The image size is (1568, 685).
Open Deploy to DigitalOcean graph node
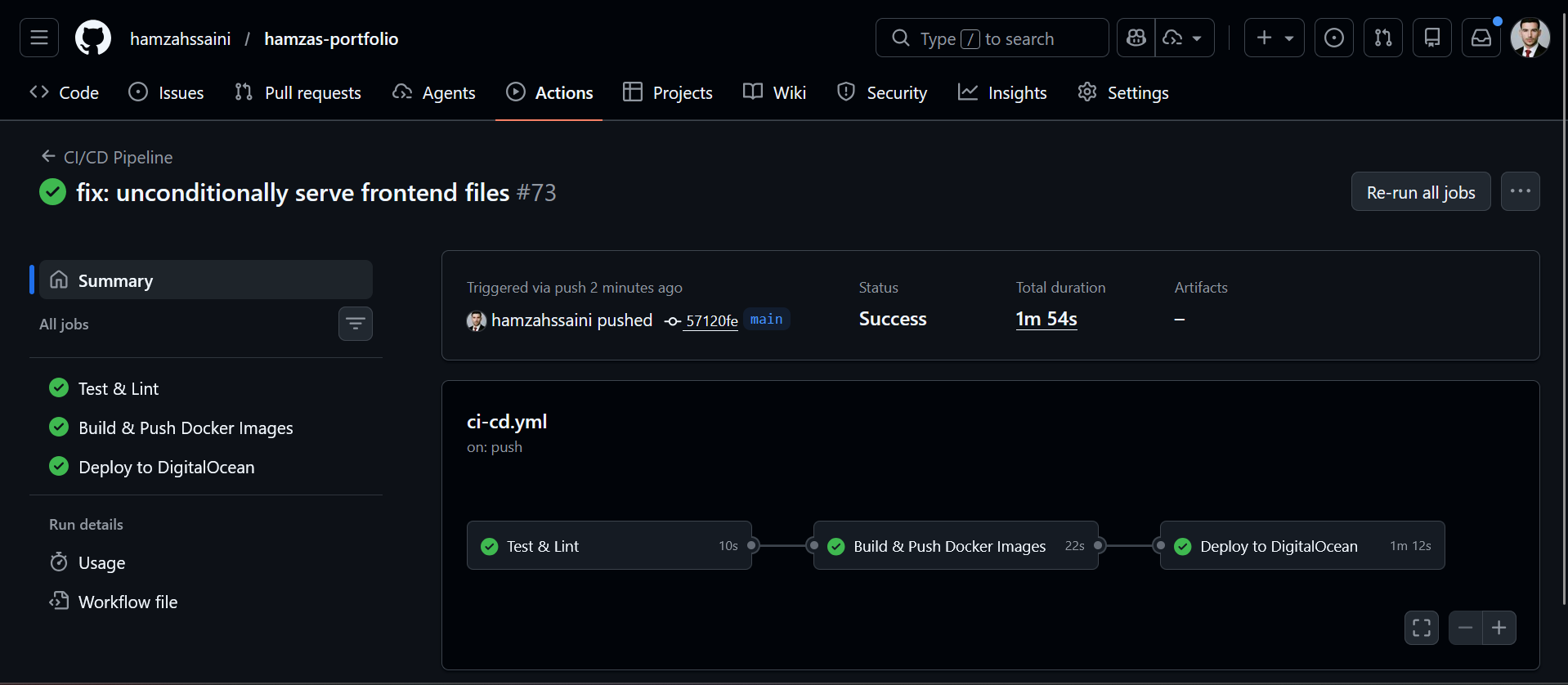tap(1302, 546)
